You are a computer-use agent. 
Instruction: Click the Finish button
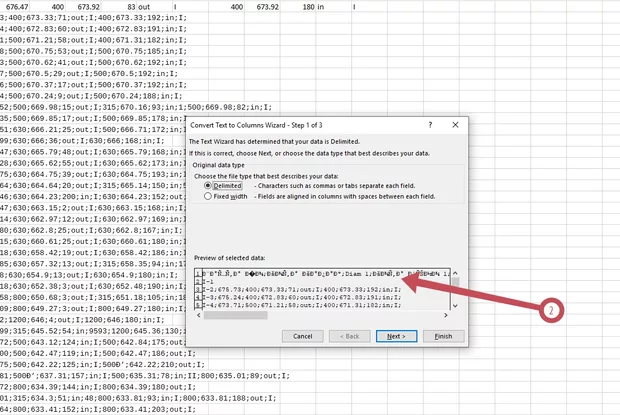[x=443, y=336]
